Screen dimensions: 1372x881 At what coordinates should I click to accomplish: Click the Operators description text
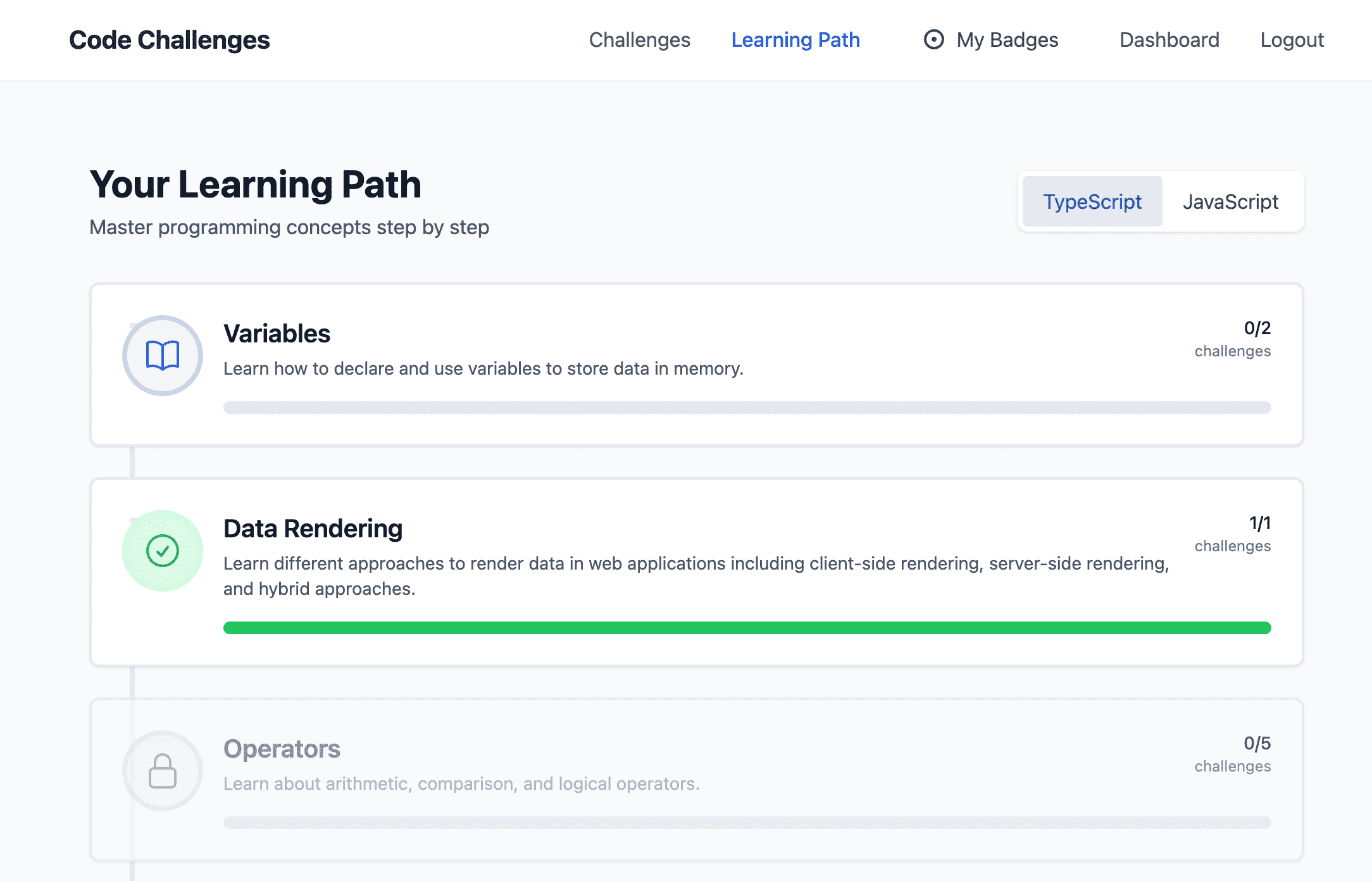[x=461, y=784]
